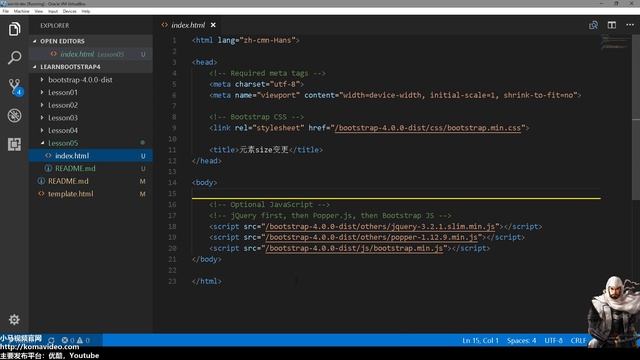Change encoding via UTF-8 status item
Screen dimensions: 640x360
(553, 340)
